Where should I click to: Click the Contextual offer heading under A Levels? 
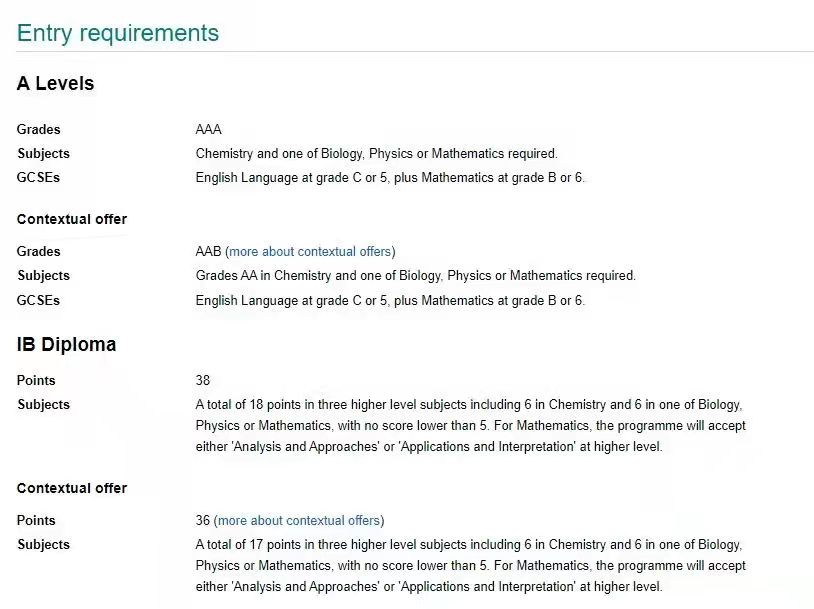point(72,220)
